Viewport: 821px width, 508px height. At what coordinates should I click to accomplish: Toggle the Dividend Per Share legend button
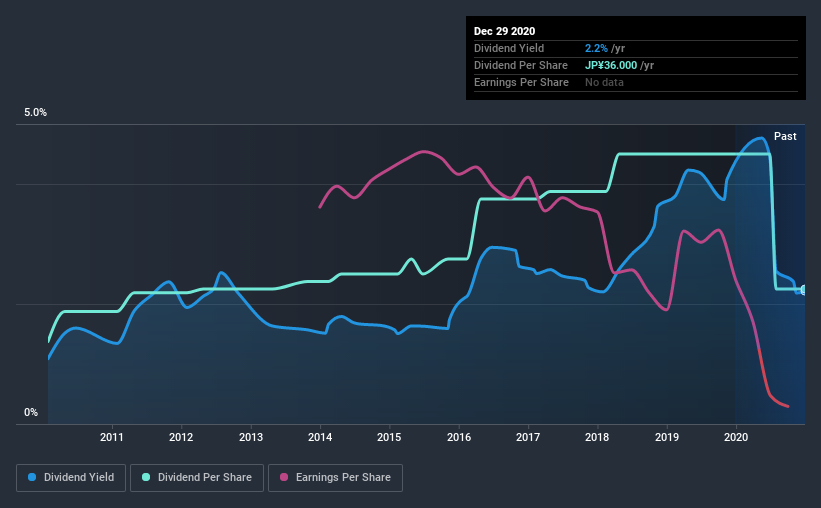pyautogui.click(x=197, y=478)
